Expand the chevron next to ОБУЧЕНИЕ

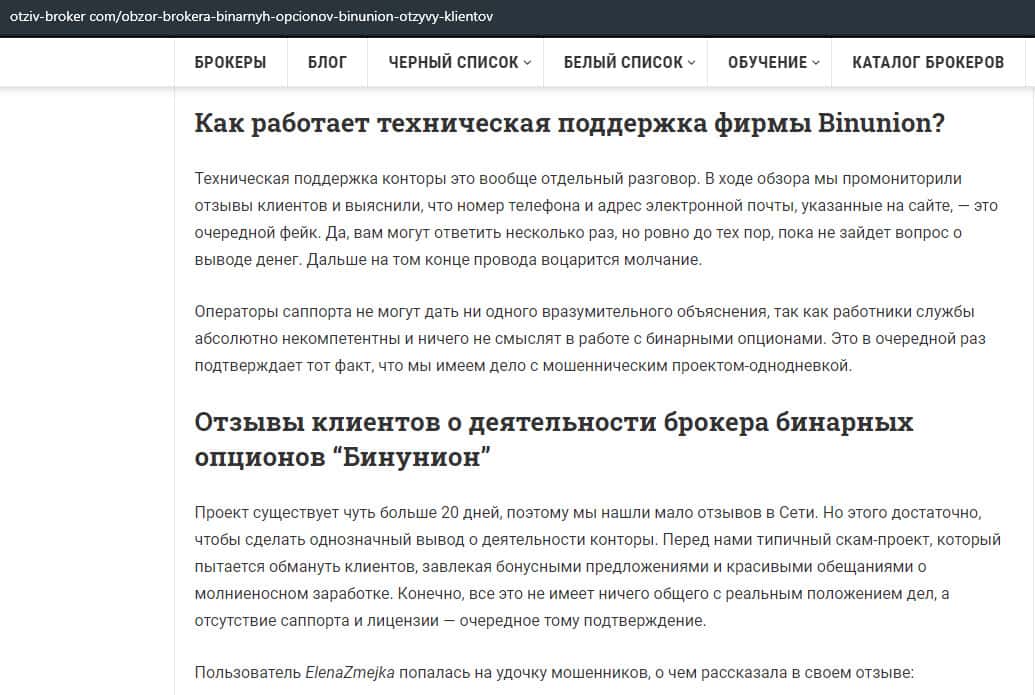coord(816,63)
